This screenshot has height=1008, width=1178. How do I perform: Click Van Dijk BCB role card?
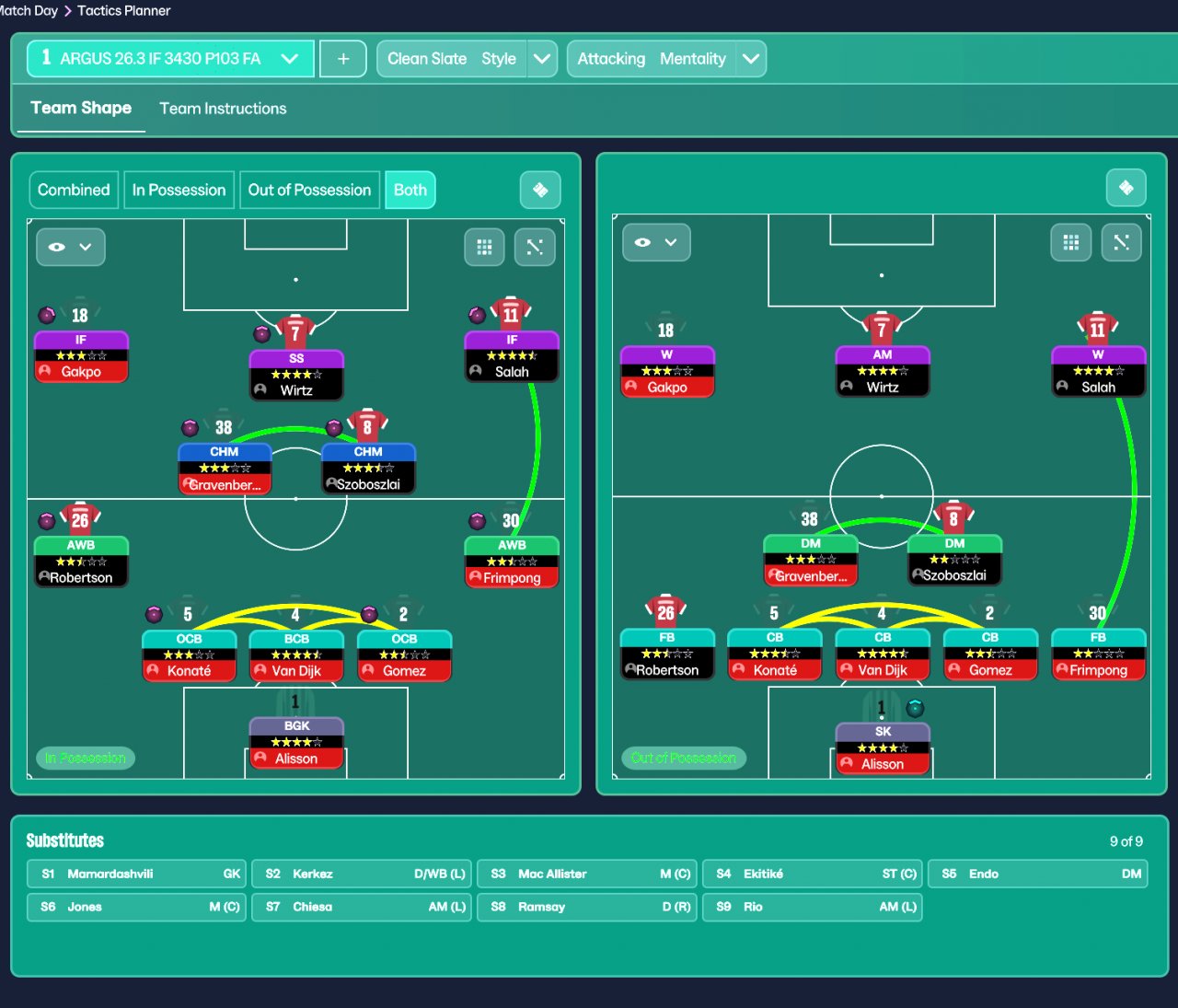296,655
